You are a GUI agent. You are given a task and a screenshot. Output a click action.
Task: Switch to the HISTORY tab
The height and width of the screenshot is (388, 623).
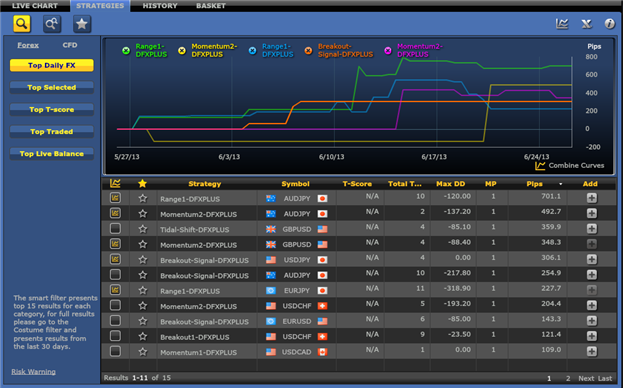(160, 6)
